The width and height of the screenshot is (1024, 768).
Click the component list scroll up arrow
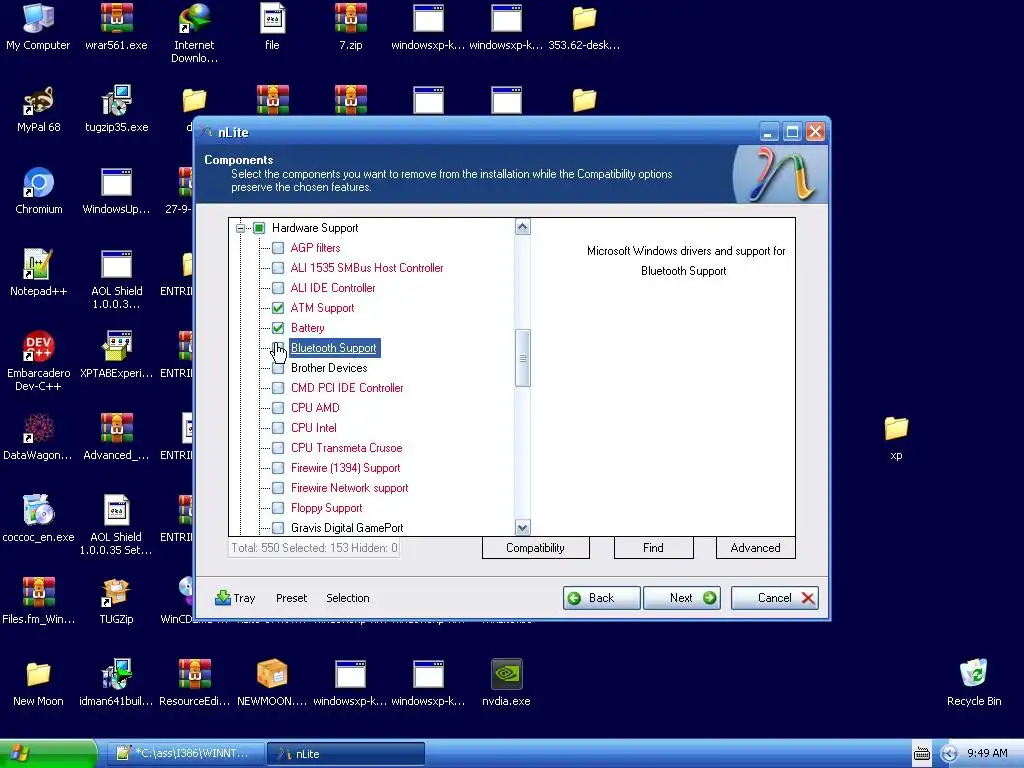coord(522,227)
